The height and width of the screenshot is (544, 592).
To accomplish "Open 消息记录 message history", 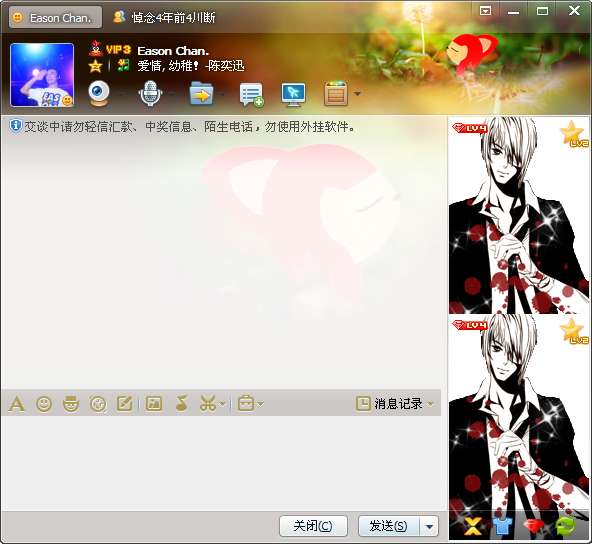I will pos(389,404).
